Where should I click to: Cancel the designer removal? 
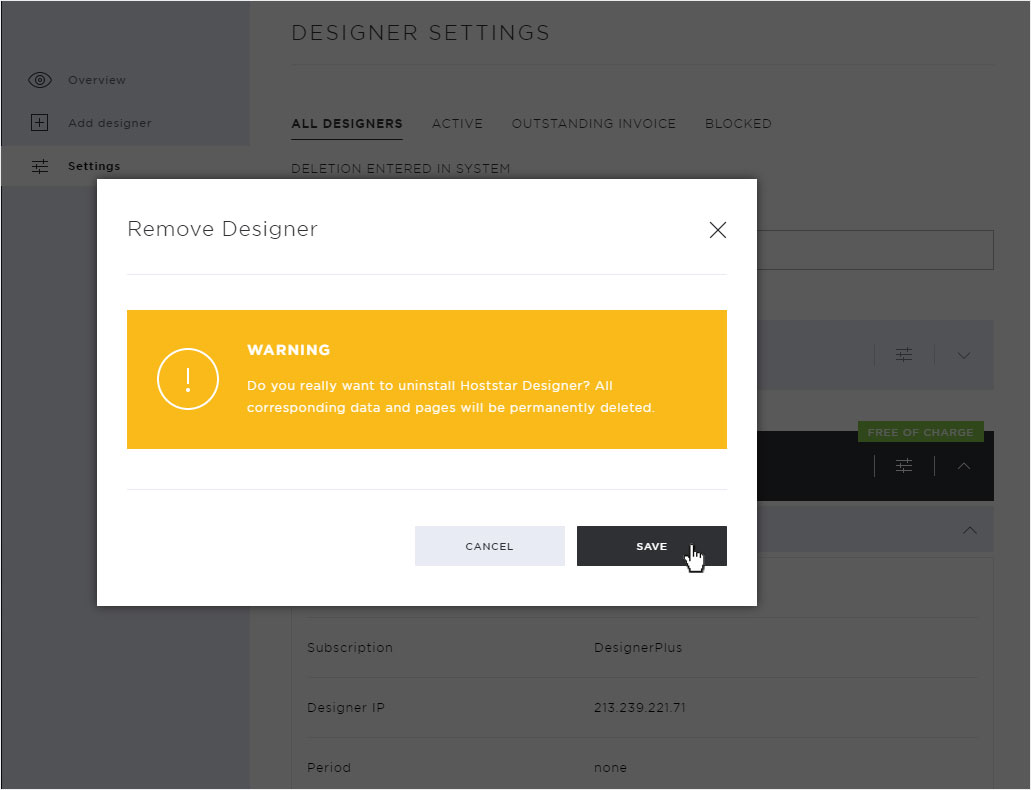click(490, 546)
